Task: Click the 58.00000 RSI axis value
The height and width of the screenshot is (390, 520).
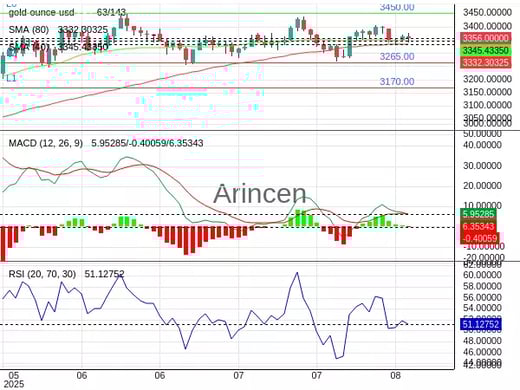Action: click(482, 286)
